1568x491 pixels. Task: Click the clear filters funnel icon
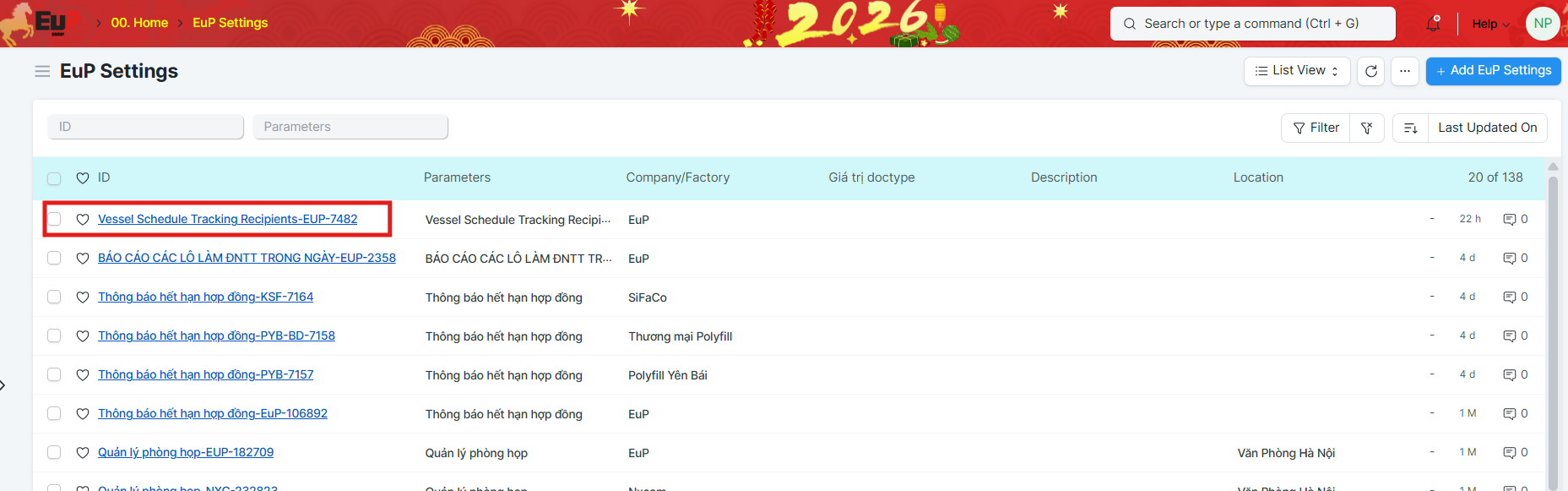pos(1367,128)
